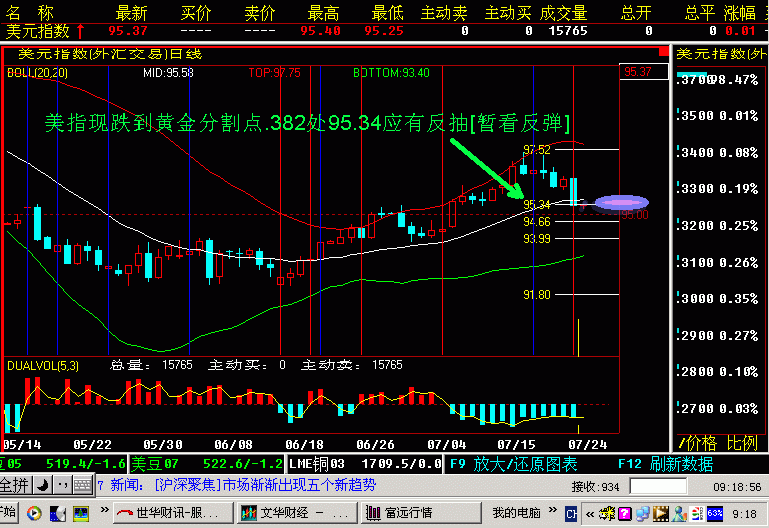Click the red square at chart top-right corner
Screen dimensions: 769x528
(664, 51)
